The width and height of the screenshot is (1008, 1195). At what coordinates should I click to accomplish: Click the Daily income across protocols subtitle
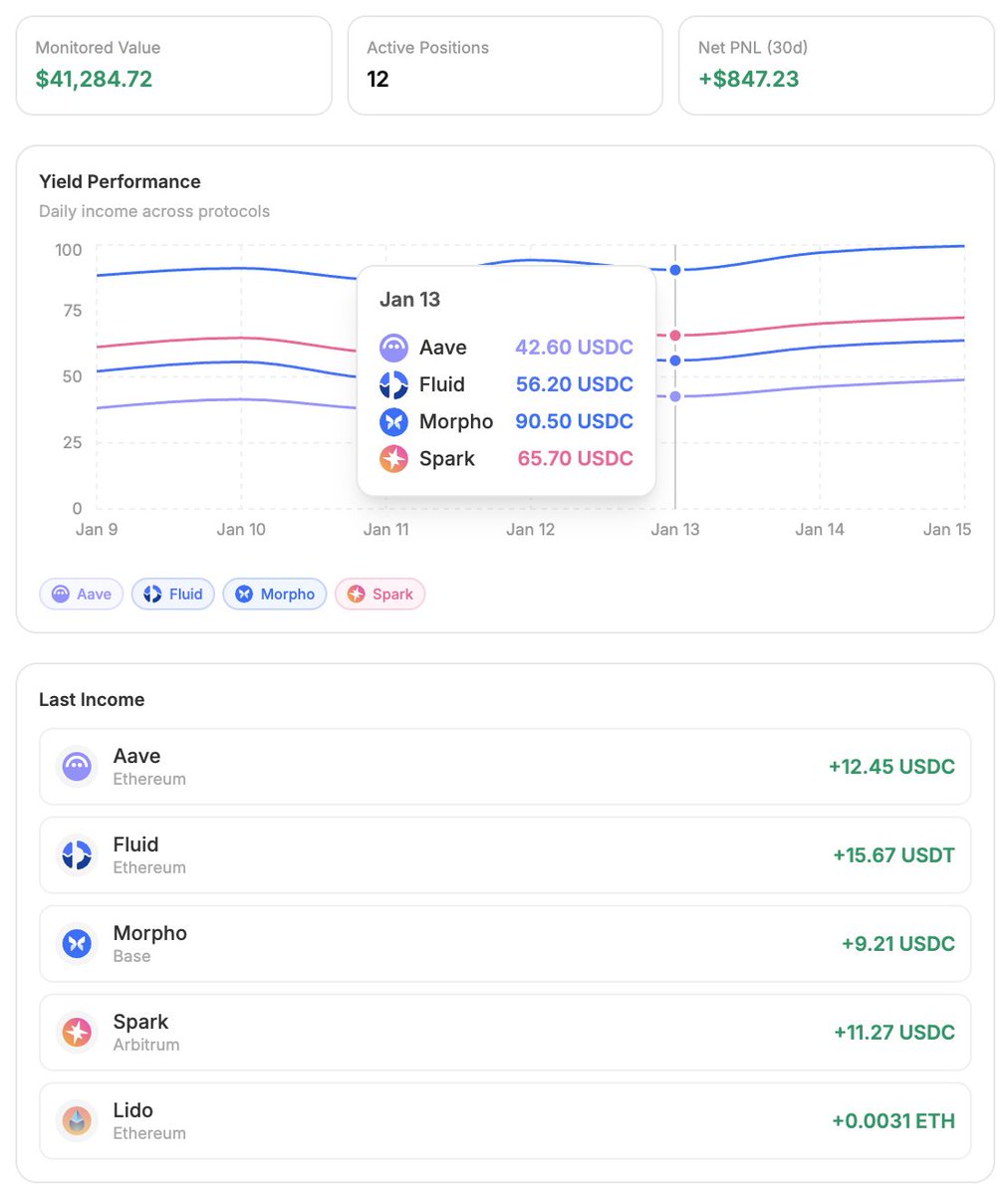point(154,212)
